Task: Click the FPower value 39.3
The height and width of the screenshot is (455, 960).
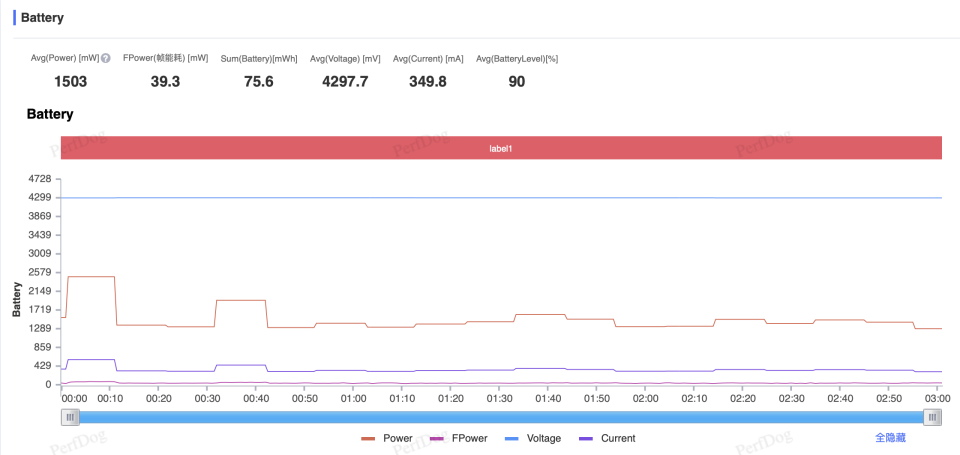Action: click(x=165, y=81)
